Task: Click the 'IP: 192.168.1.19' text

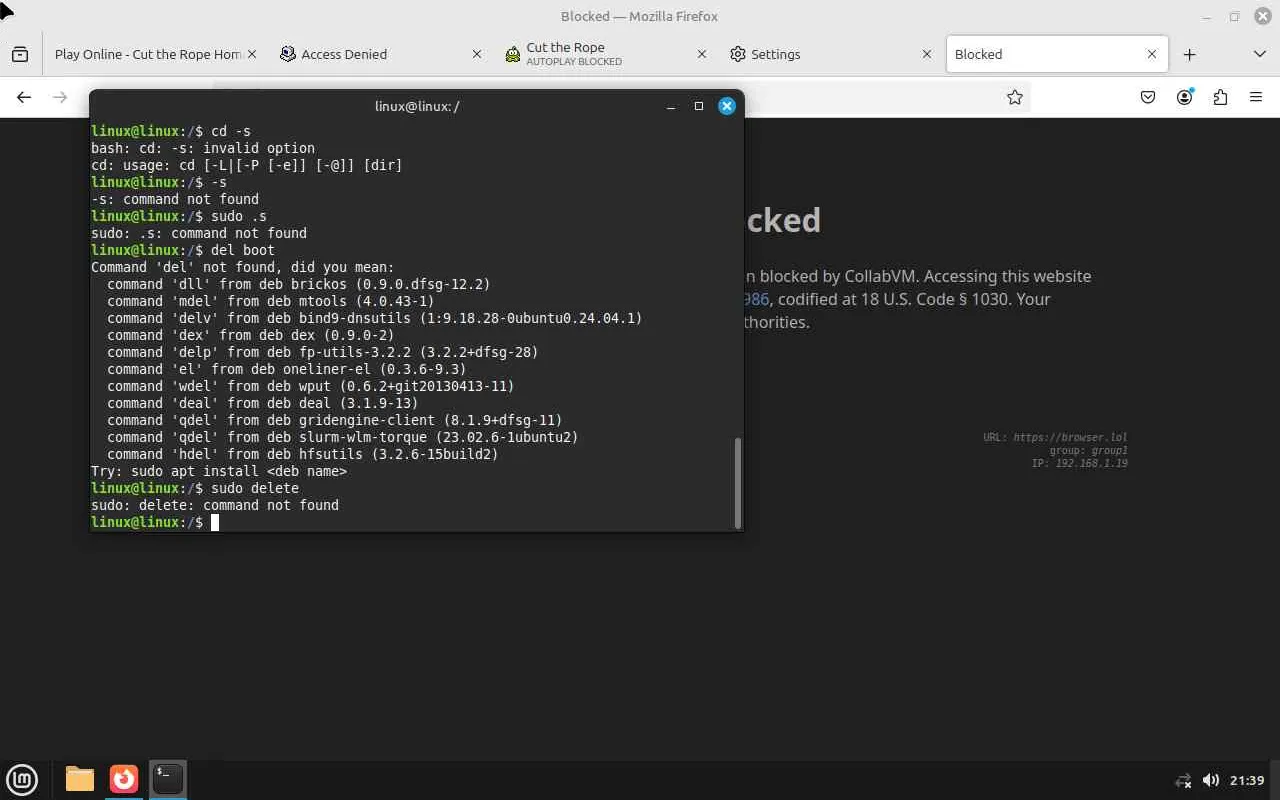Action: (1079, 463)
